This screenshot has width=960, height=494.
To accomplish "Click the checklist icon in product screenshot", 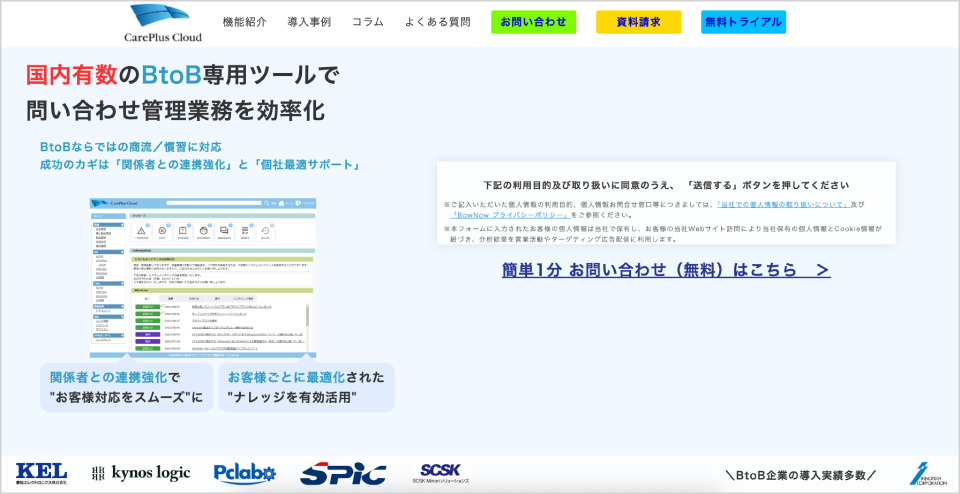I will click(245, 230).
